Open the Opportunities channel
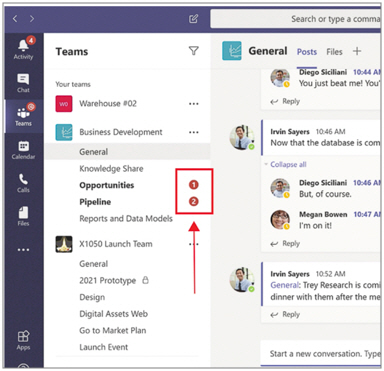This screenshot has height=371, width=384. (107, 185)
